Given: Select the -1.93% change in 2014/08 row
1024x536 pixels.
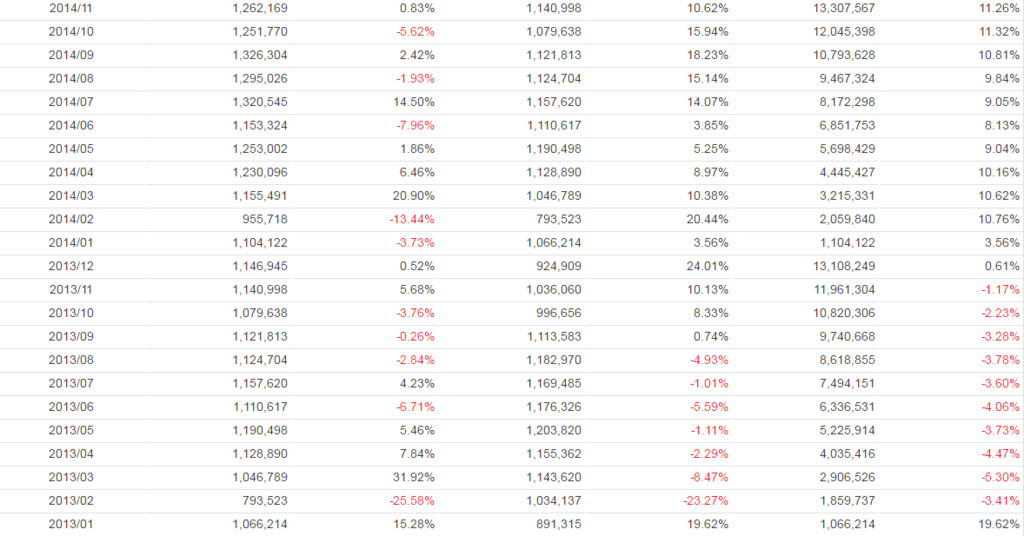Looking at the screenshot, I should pos(415,78).
